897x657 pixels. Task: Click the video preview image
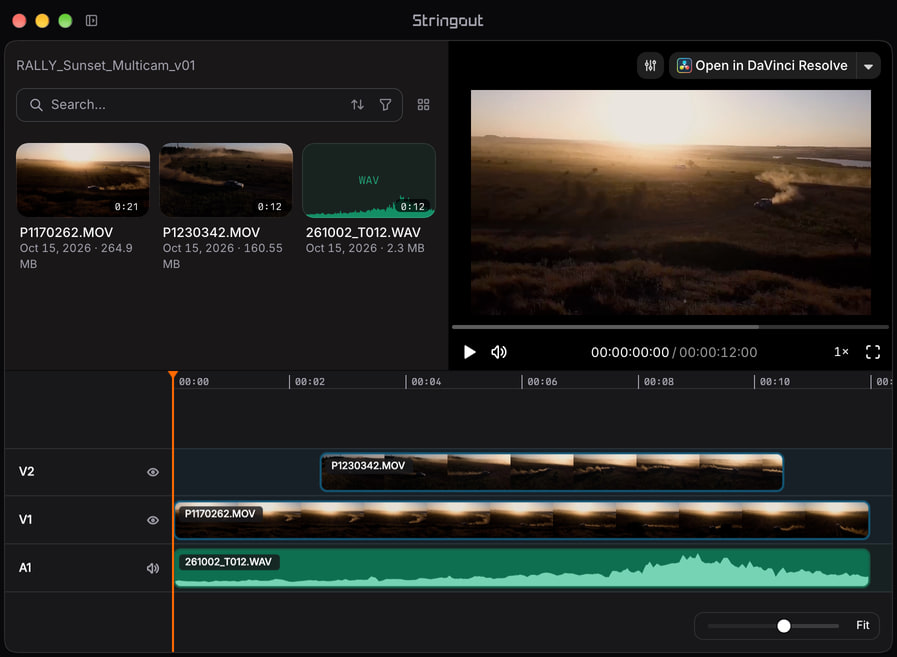670,203
